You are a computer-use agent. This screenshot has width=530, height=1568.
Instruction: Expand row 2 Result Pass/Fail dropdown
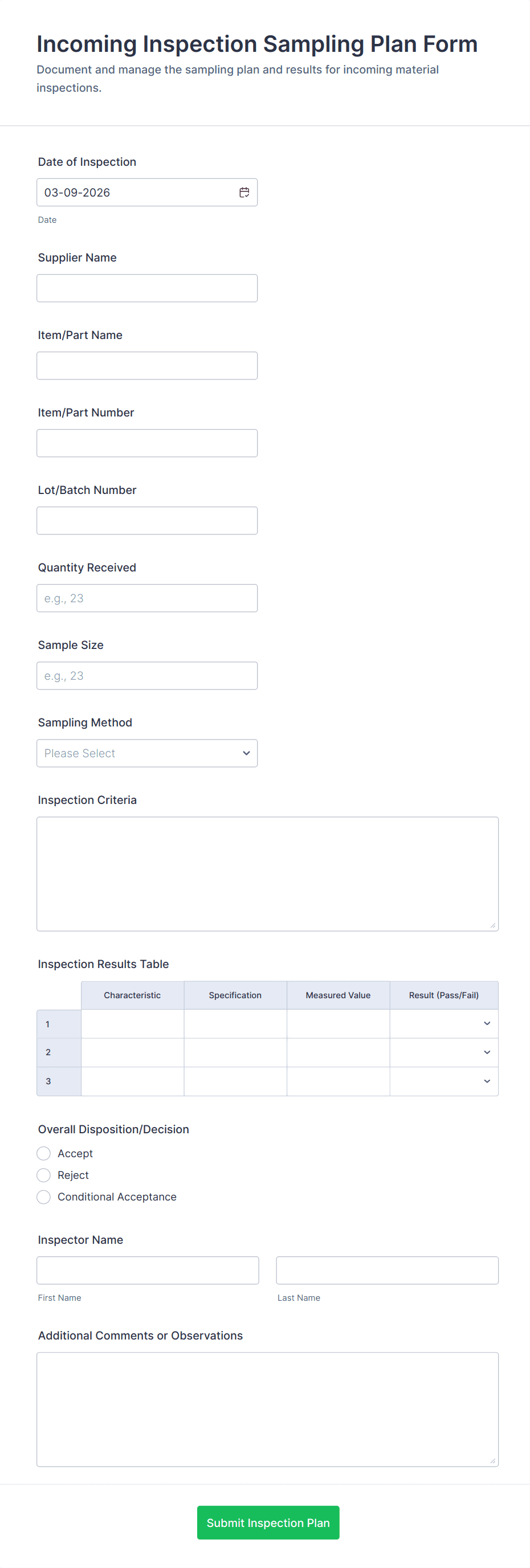[x=443, y=1052]
